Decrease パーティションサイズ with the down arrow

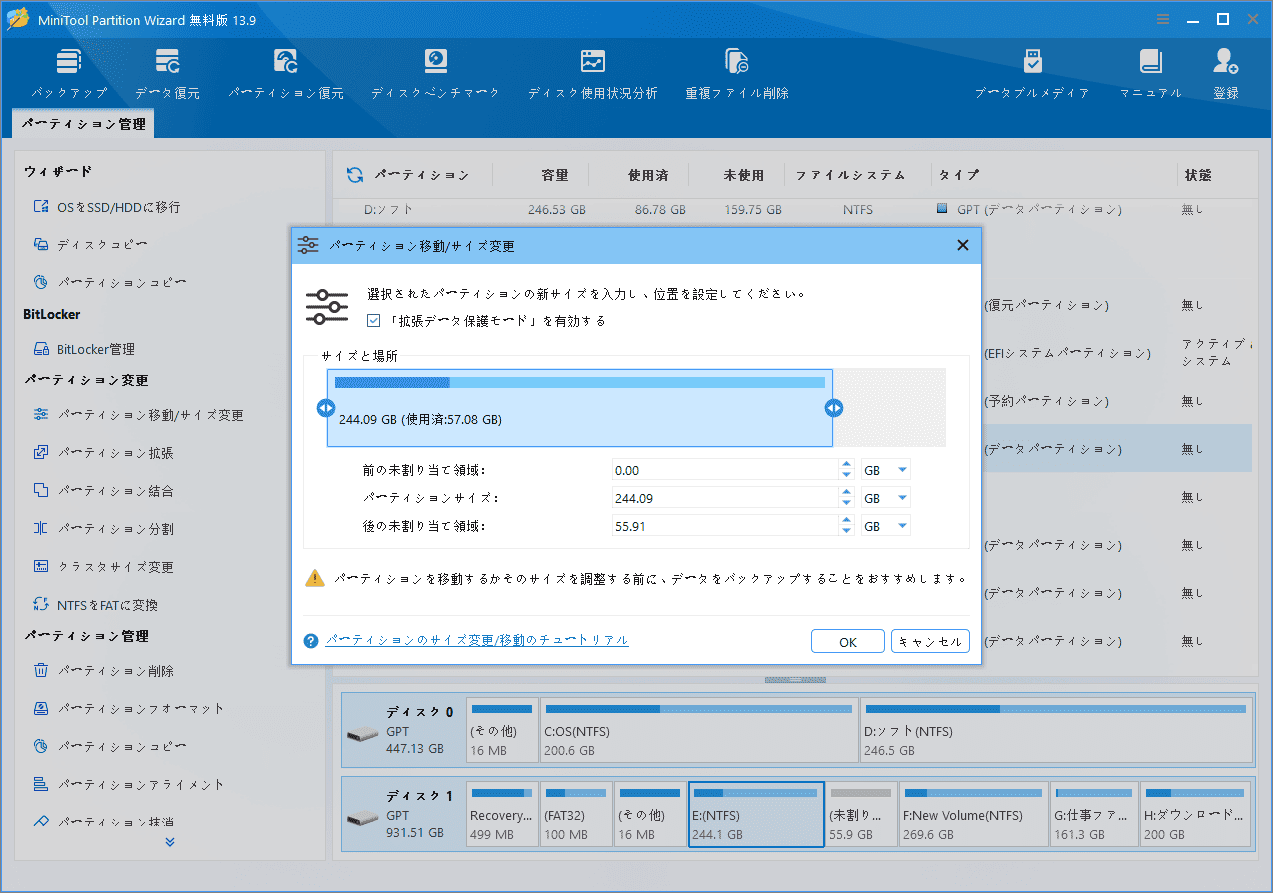click(x=847, y=503)
